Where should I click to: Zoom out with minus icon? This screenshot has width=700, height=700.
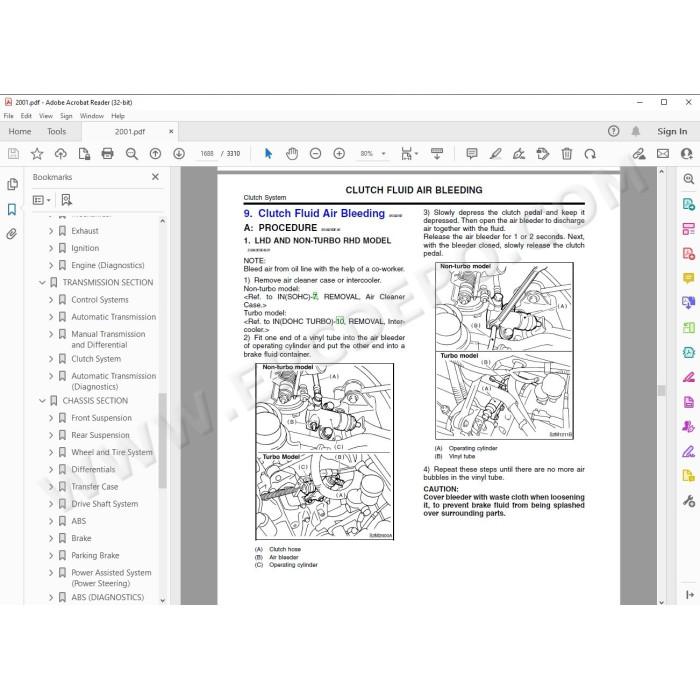316,154
